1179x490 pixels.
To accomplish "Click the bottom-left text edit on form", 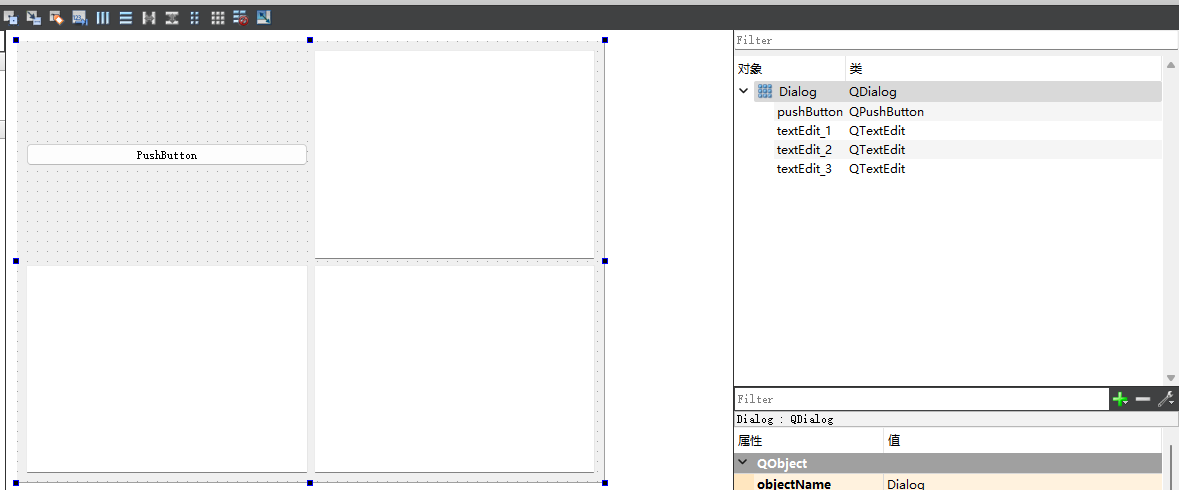I will (167, 369).
